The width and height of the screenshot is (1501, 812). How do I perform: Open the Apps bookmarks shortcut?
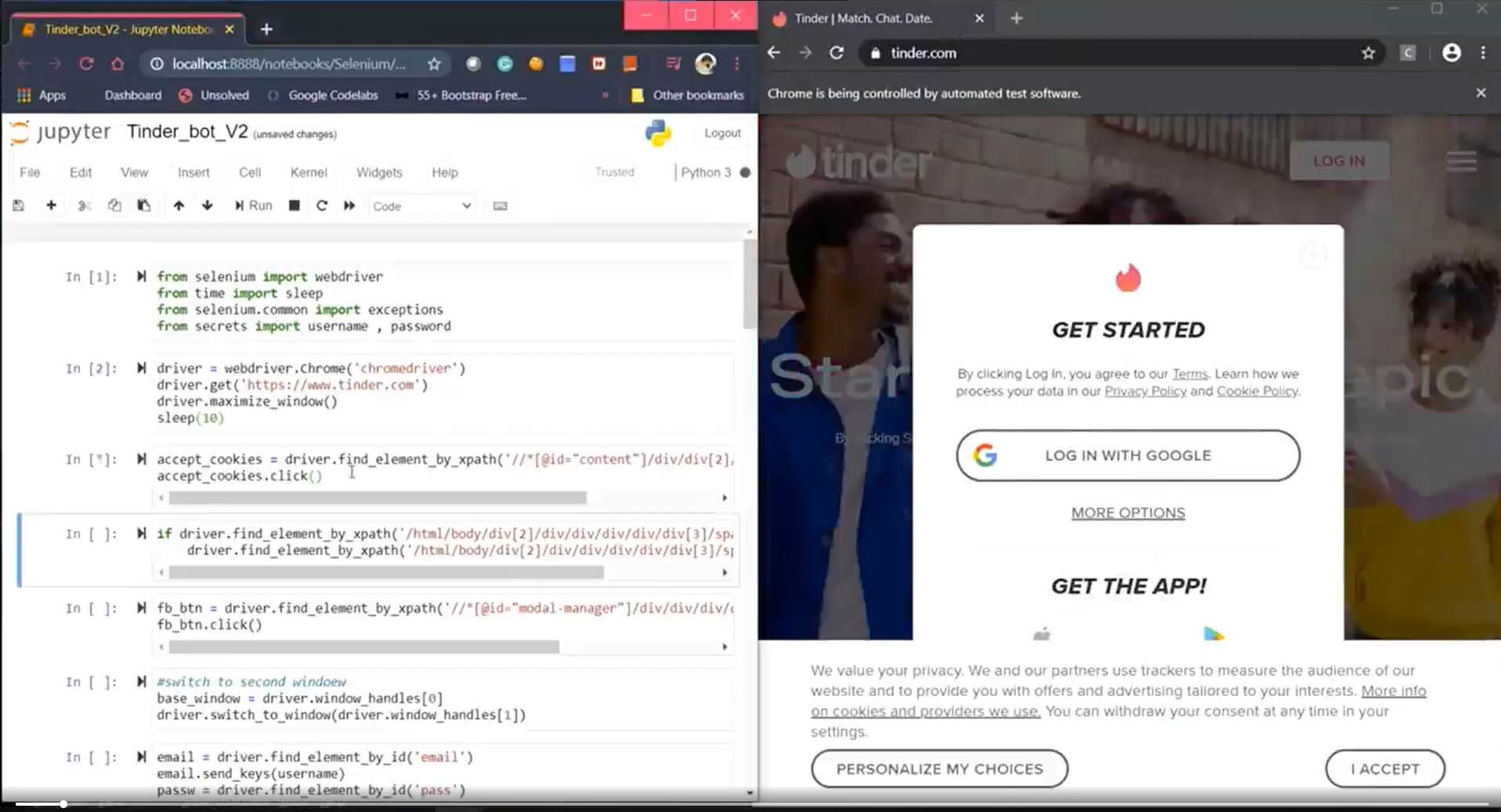pyautogui.click(x=42, y=95)
